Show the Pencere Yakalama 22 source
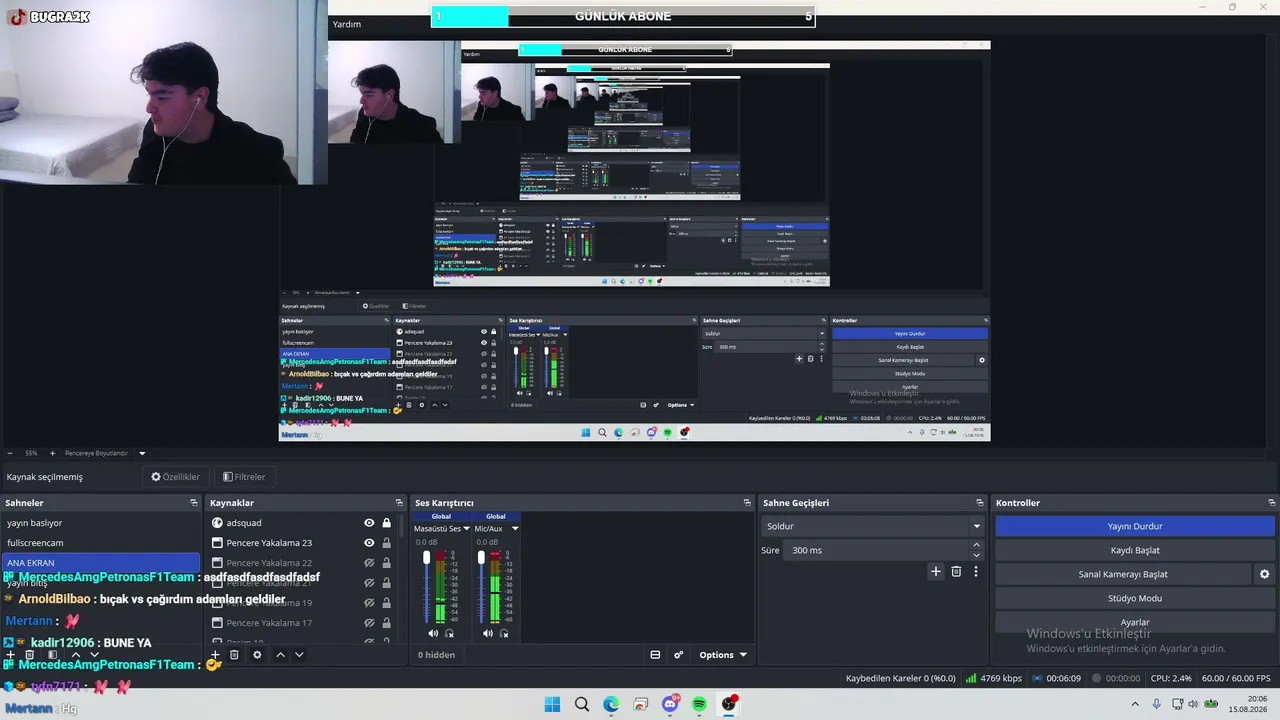This screenshot has height=720, width=1280. click(x=369, y=563)
